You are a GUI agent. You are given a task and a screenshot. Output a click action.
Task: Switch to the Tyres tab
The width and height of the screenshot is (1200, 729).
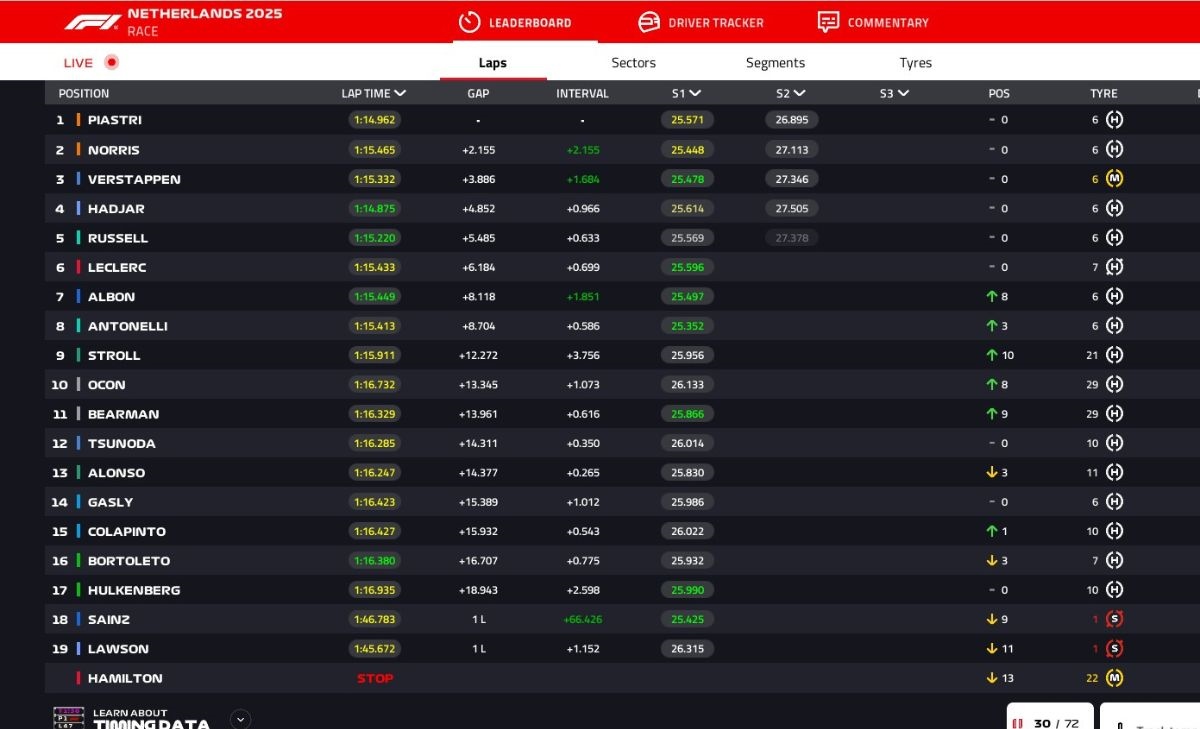915,63
